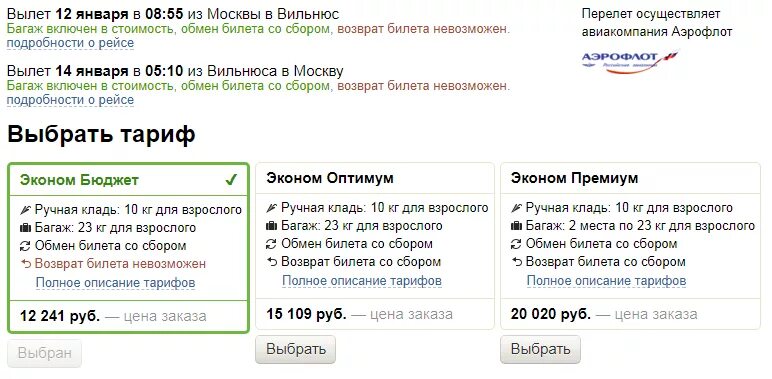The width and height of the screenshot is (772, 379).
Task: Expand Полное описание тарифов in Эконом Бюджет
Action: click(116, 283)
